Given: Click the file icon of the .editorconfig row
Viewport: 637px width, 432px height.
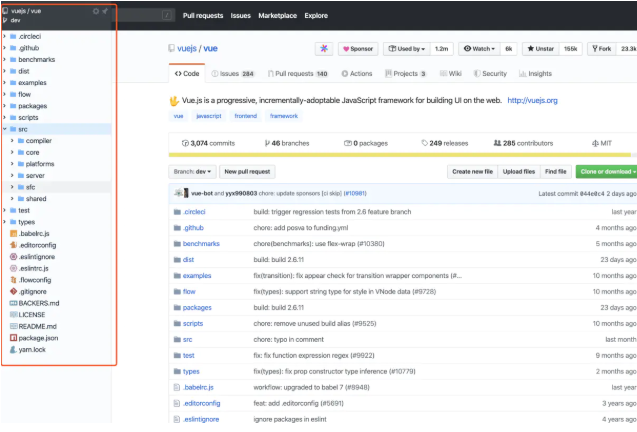Looking at the screenshot, I should click(x=177, y=403).
